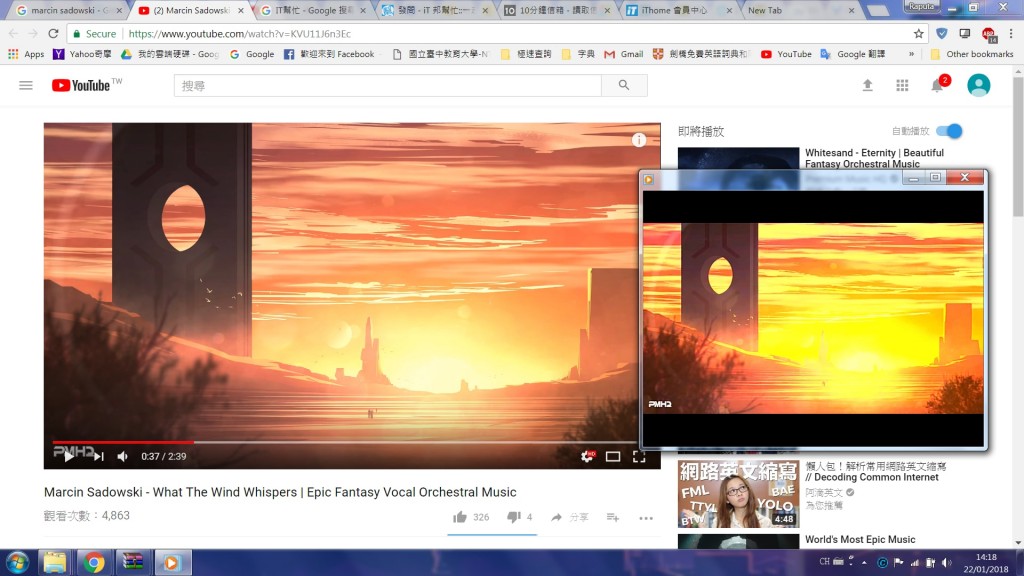Open the ABP adblock extension icon
The image size is (1024, 576).
989,35
